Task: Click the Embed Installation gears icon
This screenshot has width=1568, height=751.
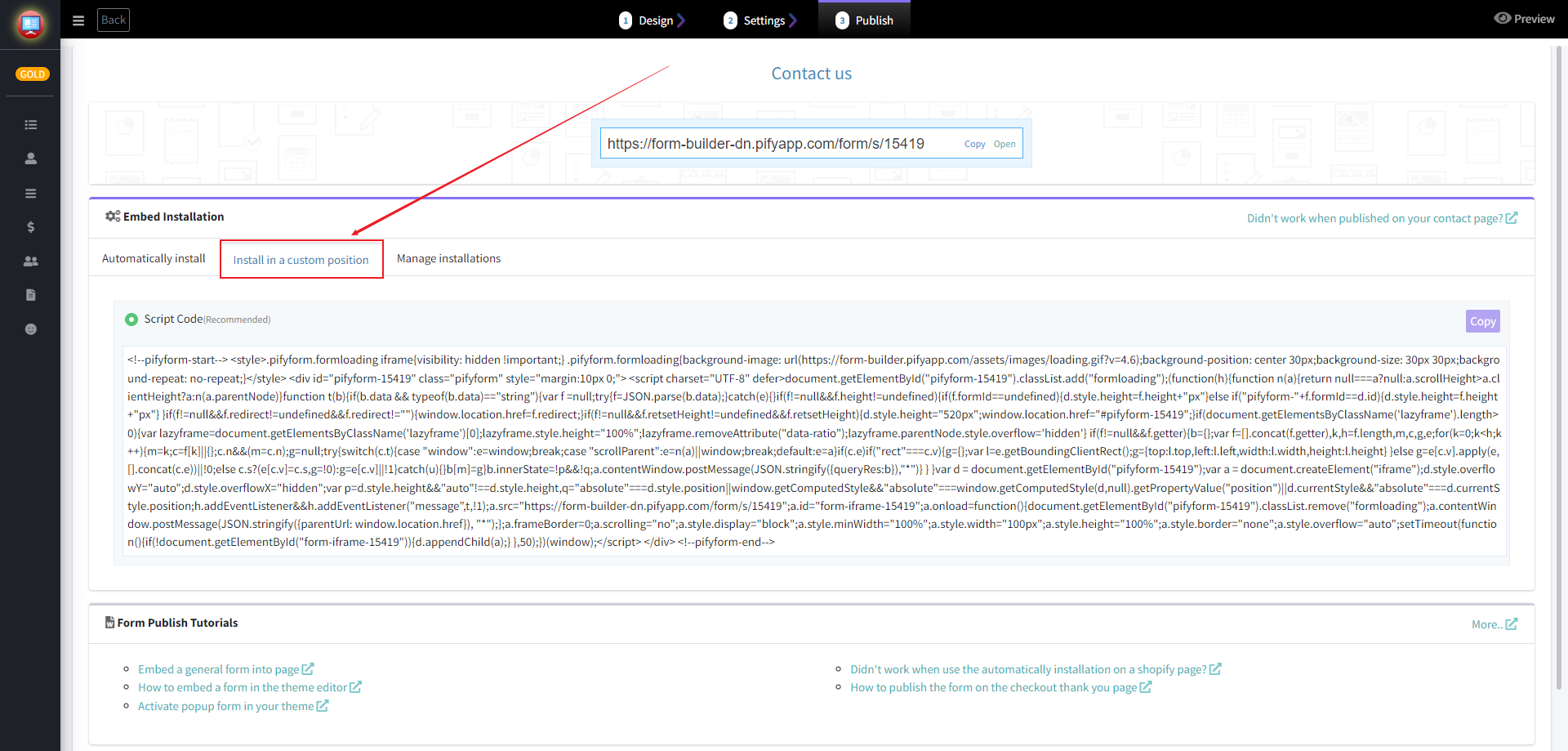Action: [113, 217]
